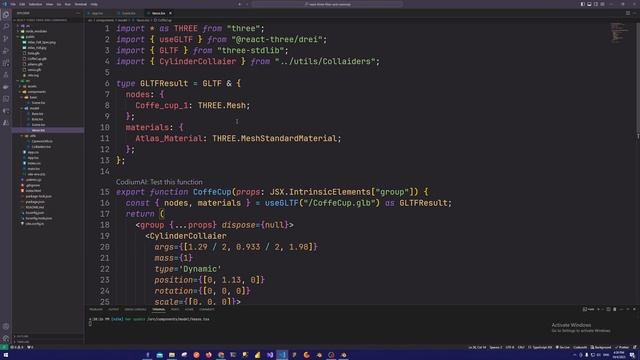Collapse the src folder in Explorer
This screenshot has width=640, height=360.
tap(27, 81)
